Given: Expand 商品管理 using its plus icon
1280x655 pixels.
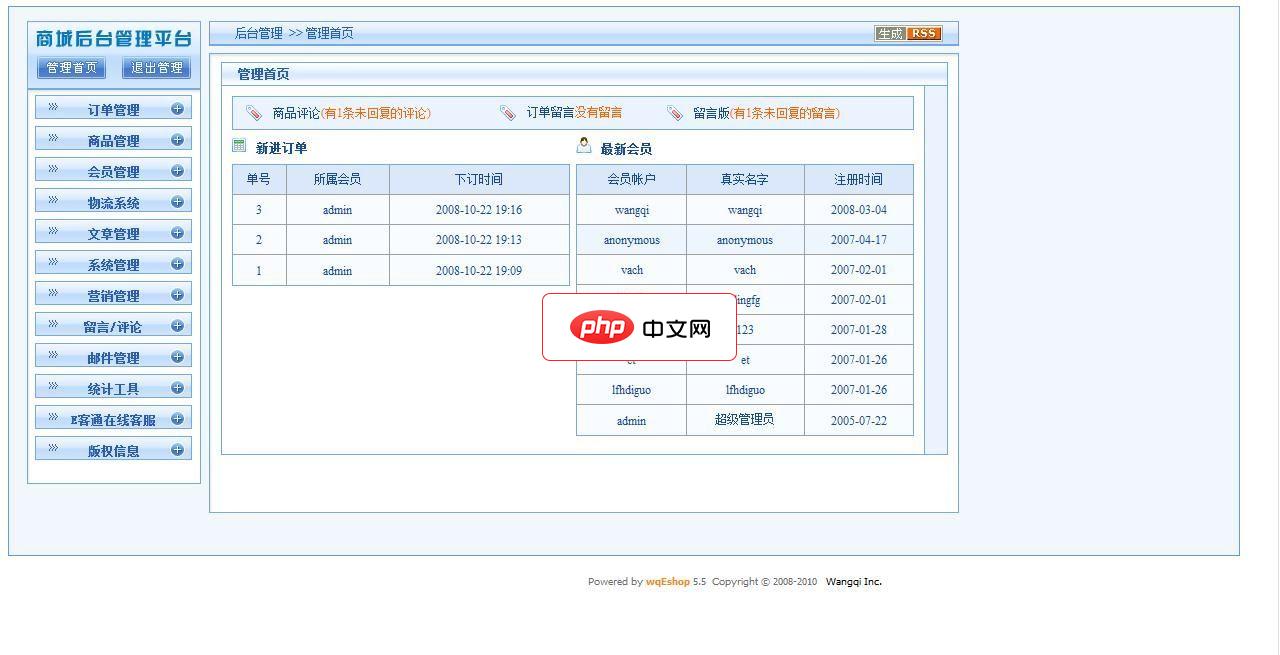Looking at the screenshot, I should 179,139.
